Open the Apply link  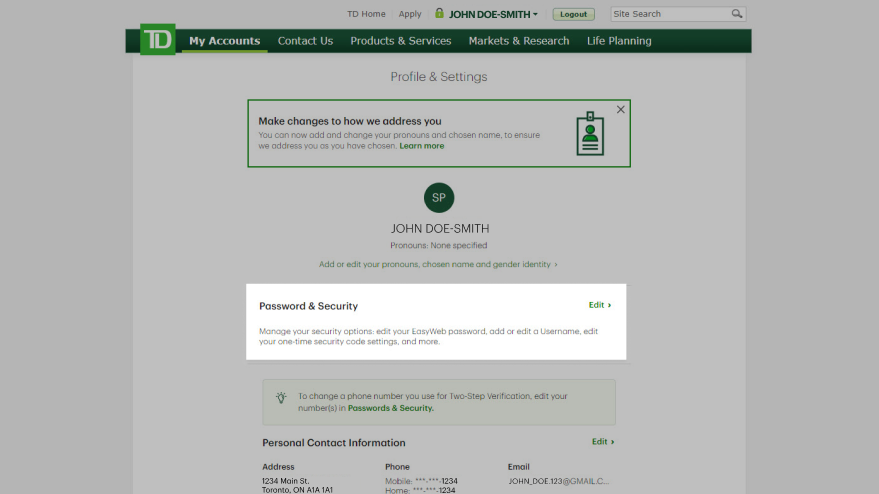410,14
